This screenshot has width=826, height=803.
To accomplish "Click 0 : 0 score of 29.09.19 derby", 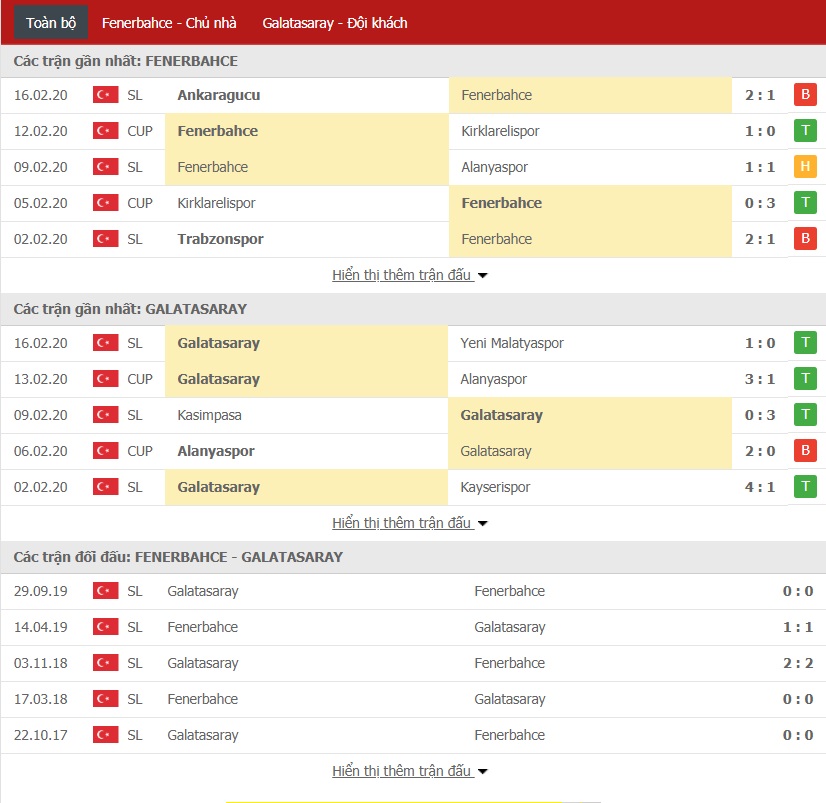I will coord(798,591).
